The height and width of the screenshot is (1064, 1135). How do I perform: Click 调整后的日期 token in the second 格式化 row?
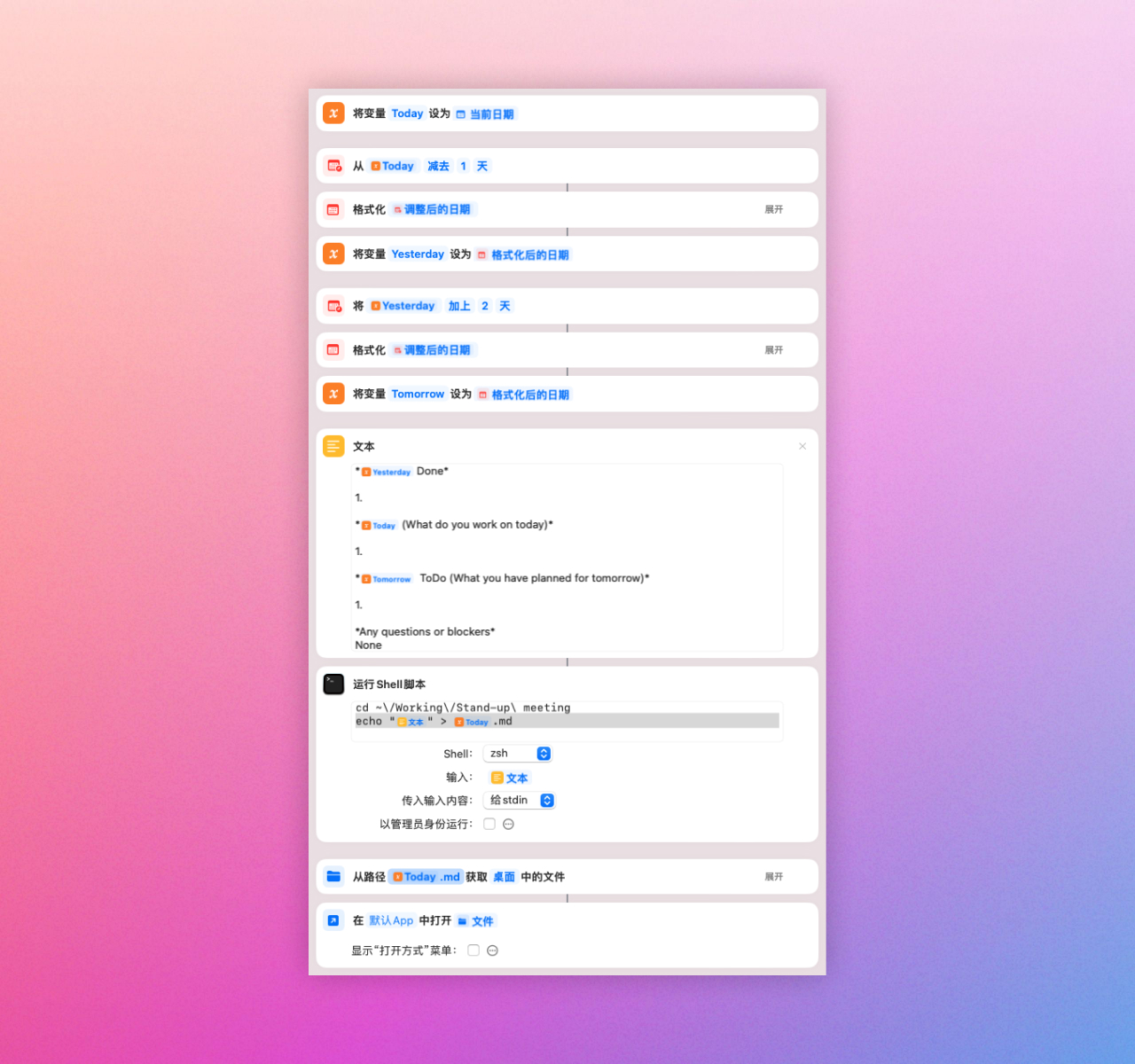coord(433,350)
